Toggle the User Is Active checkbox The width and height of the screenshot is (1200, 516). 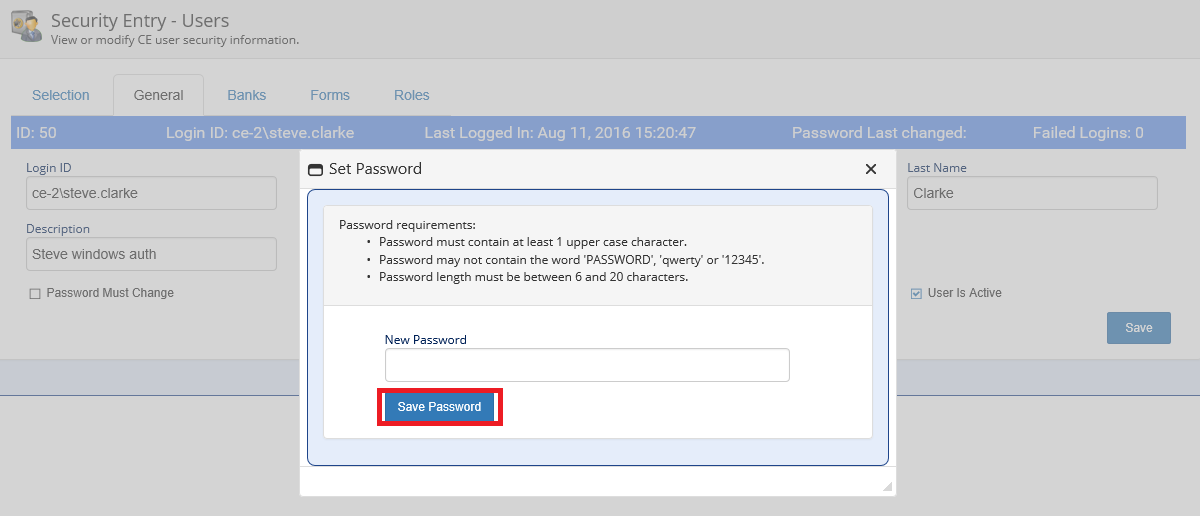pos(916,294)
